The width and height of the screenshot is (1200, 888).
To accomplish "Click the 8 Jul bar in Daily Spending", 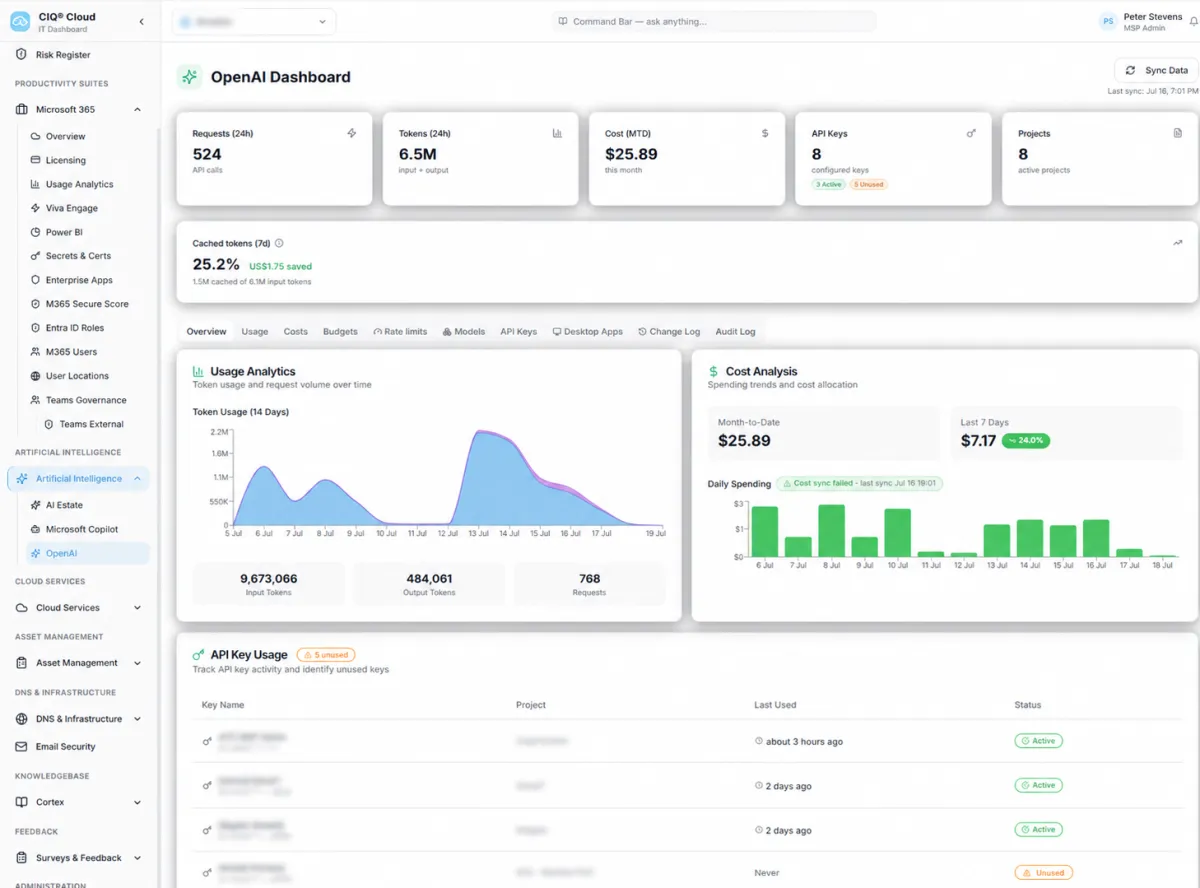I will coord(832,530).
